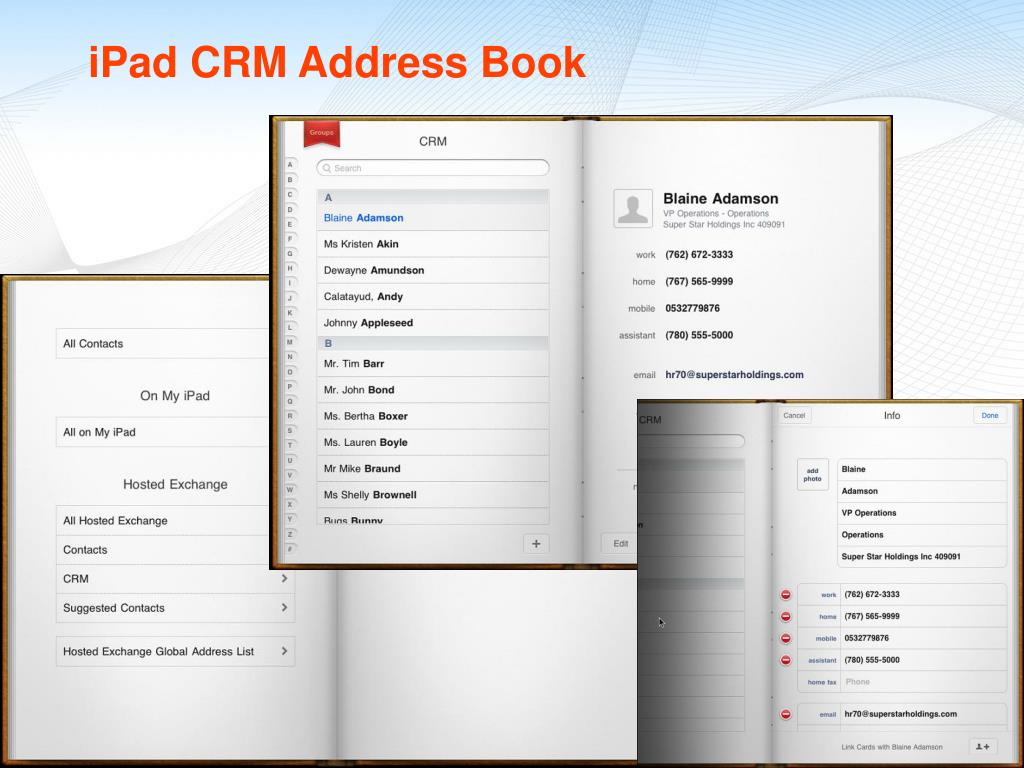Open the red Groups bookmark ribbon

[x=321, y=133]
